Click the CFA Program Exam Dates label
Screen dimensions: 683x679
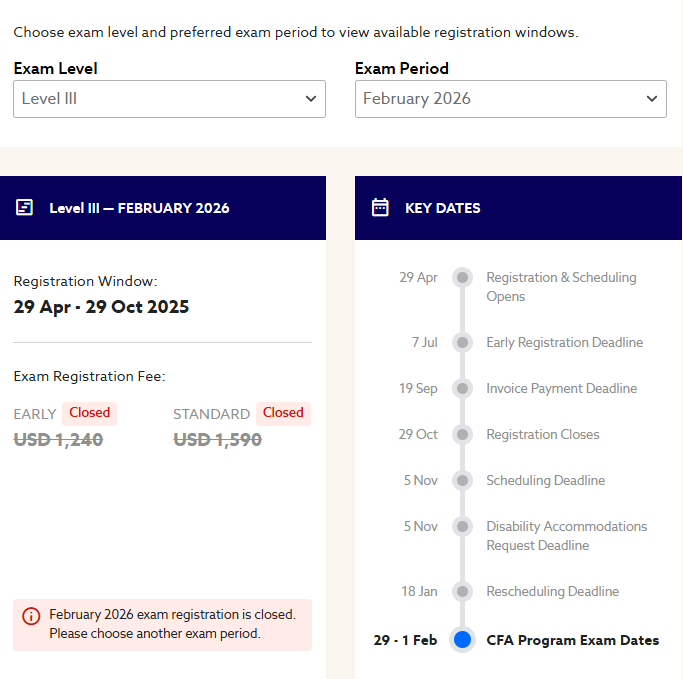click(572, 640)
